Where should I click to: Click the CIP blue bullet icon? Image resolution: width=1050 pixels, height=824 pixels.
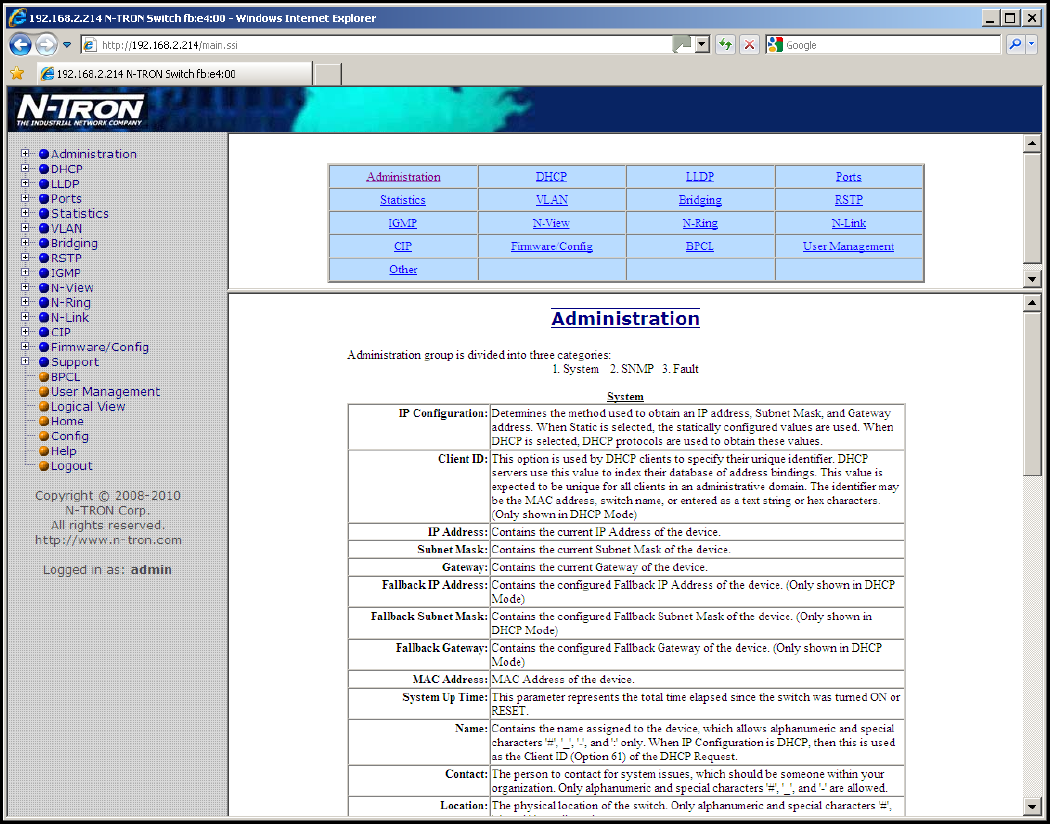(44, 333)
